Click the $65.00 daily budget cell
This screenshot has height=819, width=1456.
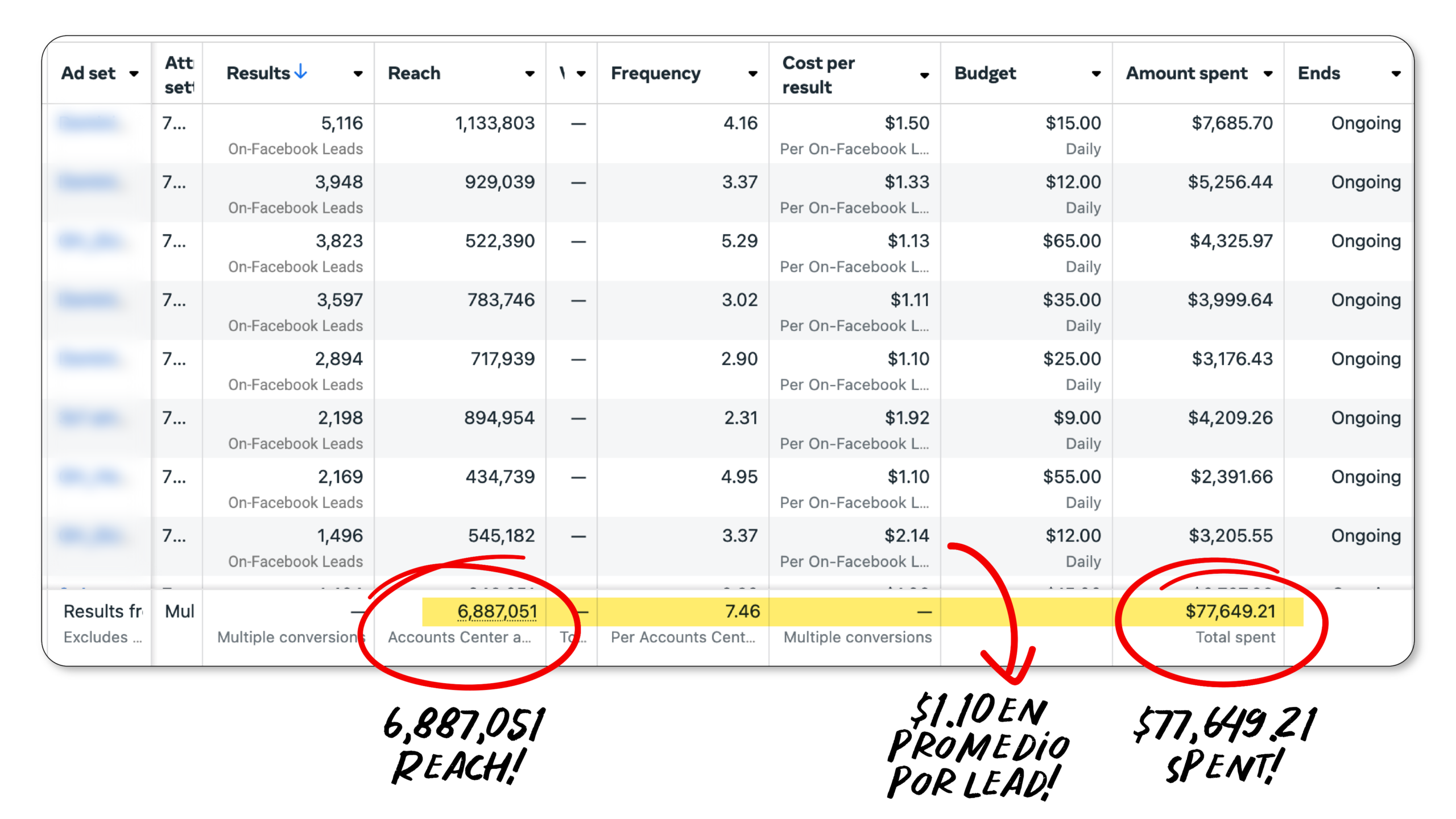(1072, 241)
